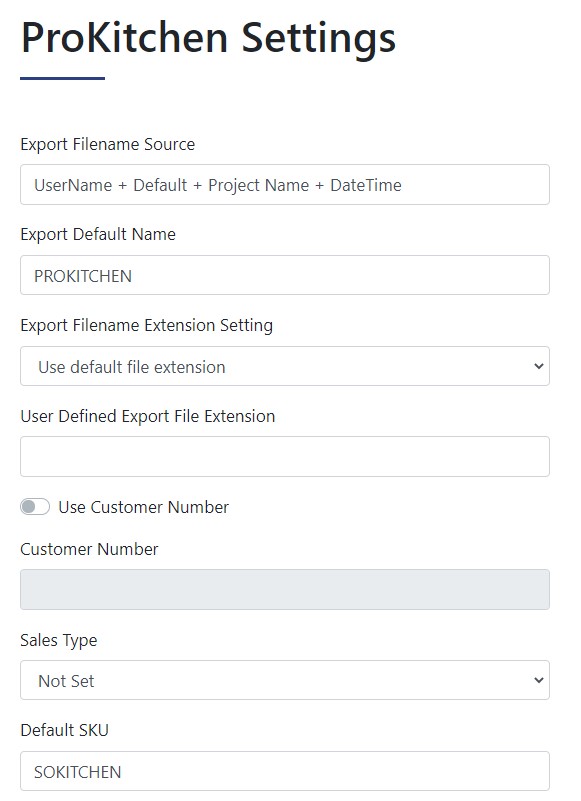581x801 pixels.
Task: Open the Export Filename Extension Setting dropdown
Action: (x=285, y=366)
